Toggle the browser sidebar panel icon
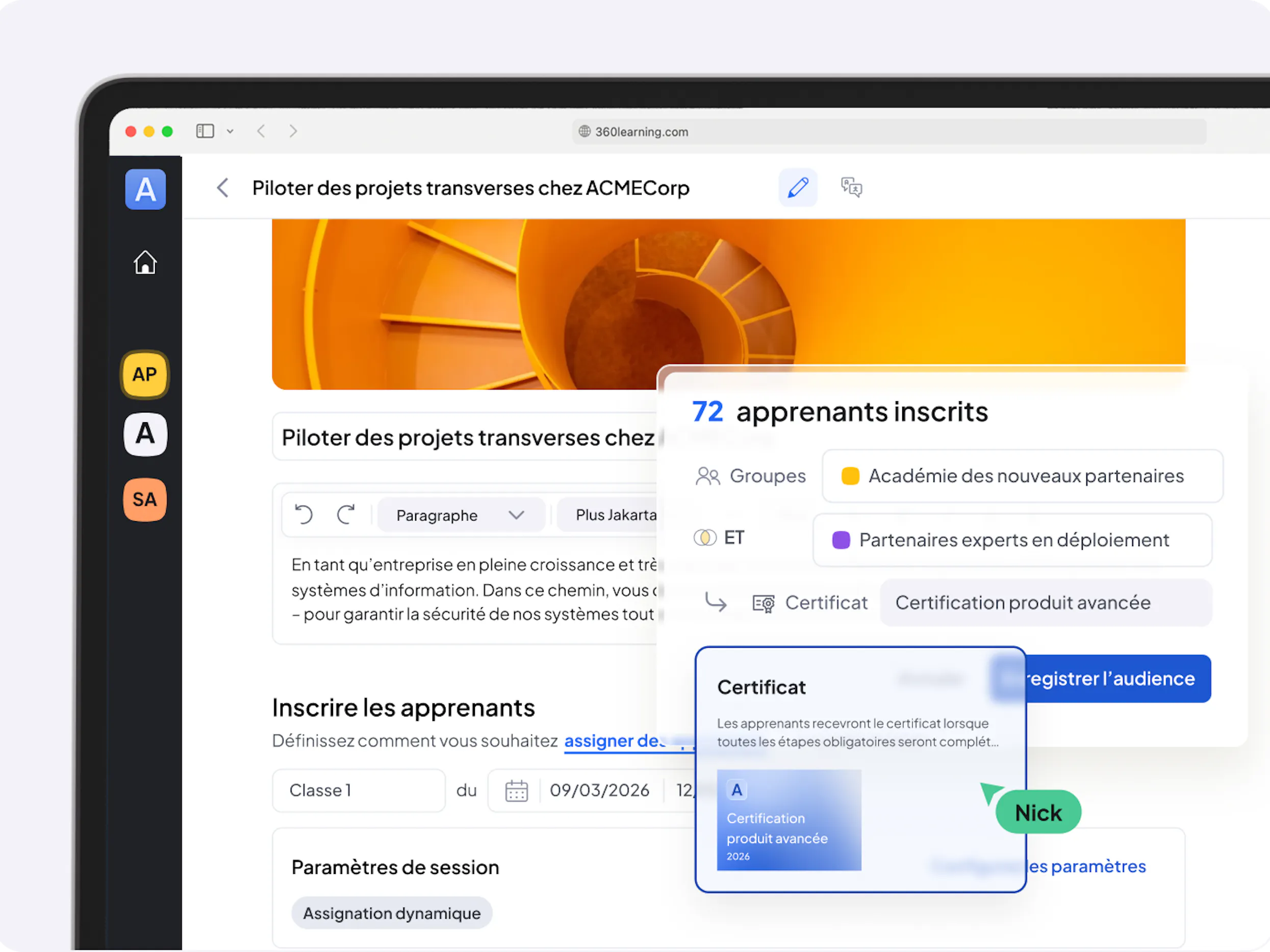 205,132
